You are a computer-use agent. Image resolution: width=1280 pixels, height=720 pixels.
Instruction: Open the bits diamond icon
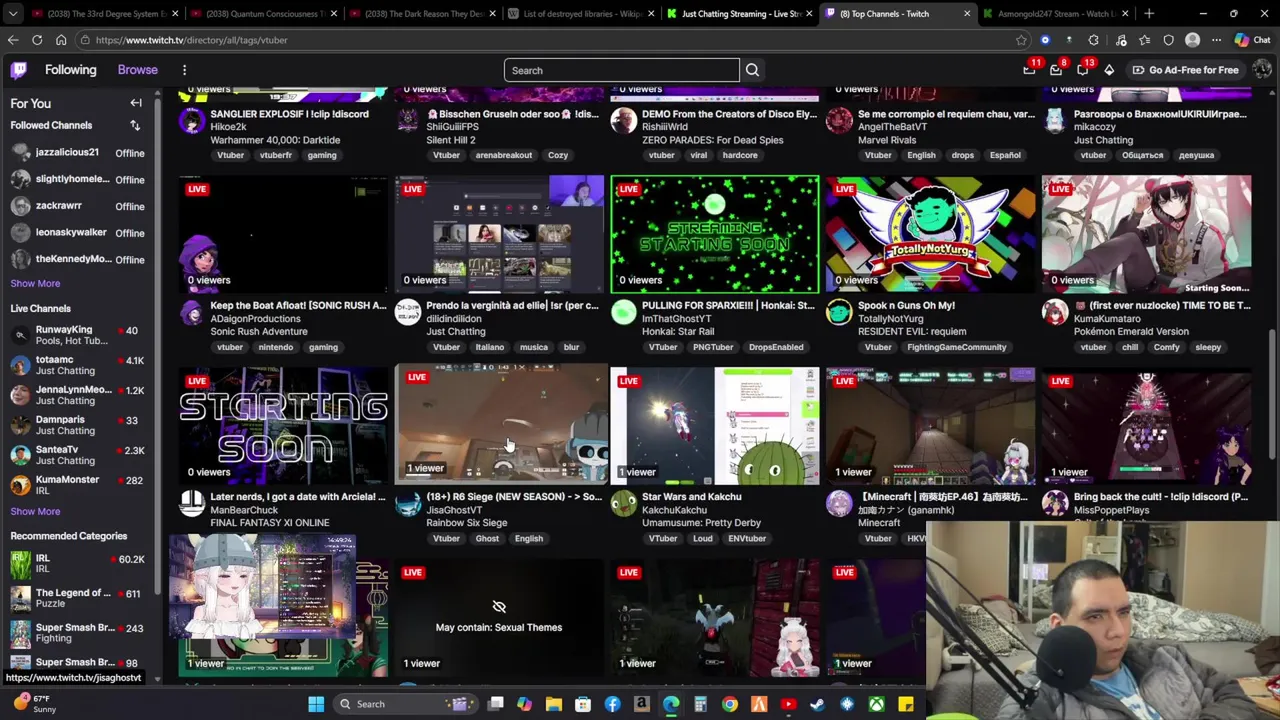pyautogui.click(x=1109, y=70)
